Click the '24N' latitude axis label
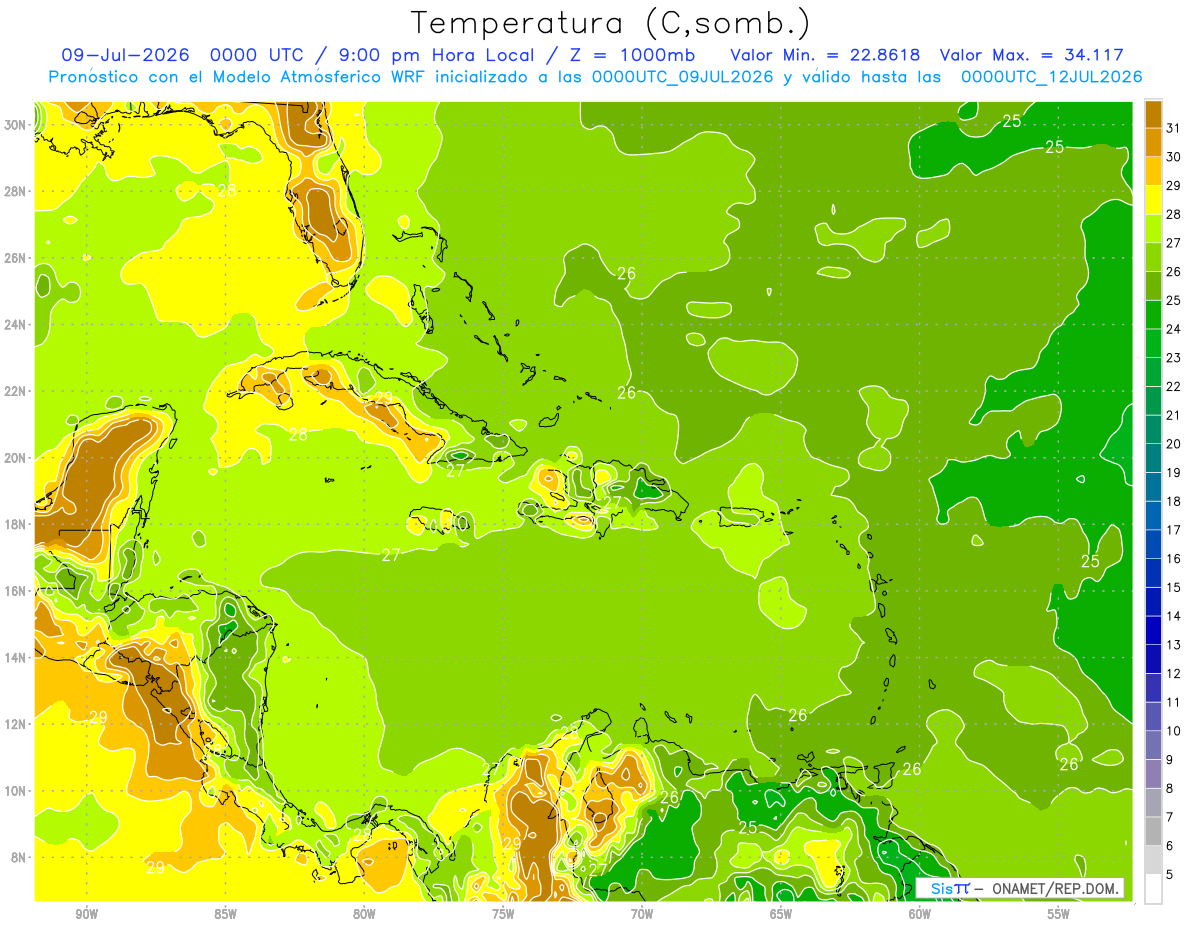Image resolution: width=1200 pixels, height=927 pixels. click(15, 324)
